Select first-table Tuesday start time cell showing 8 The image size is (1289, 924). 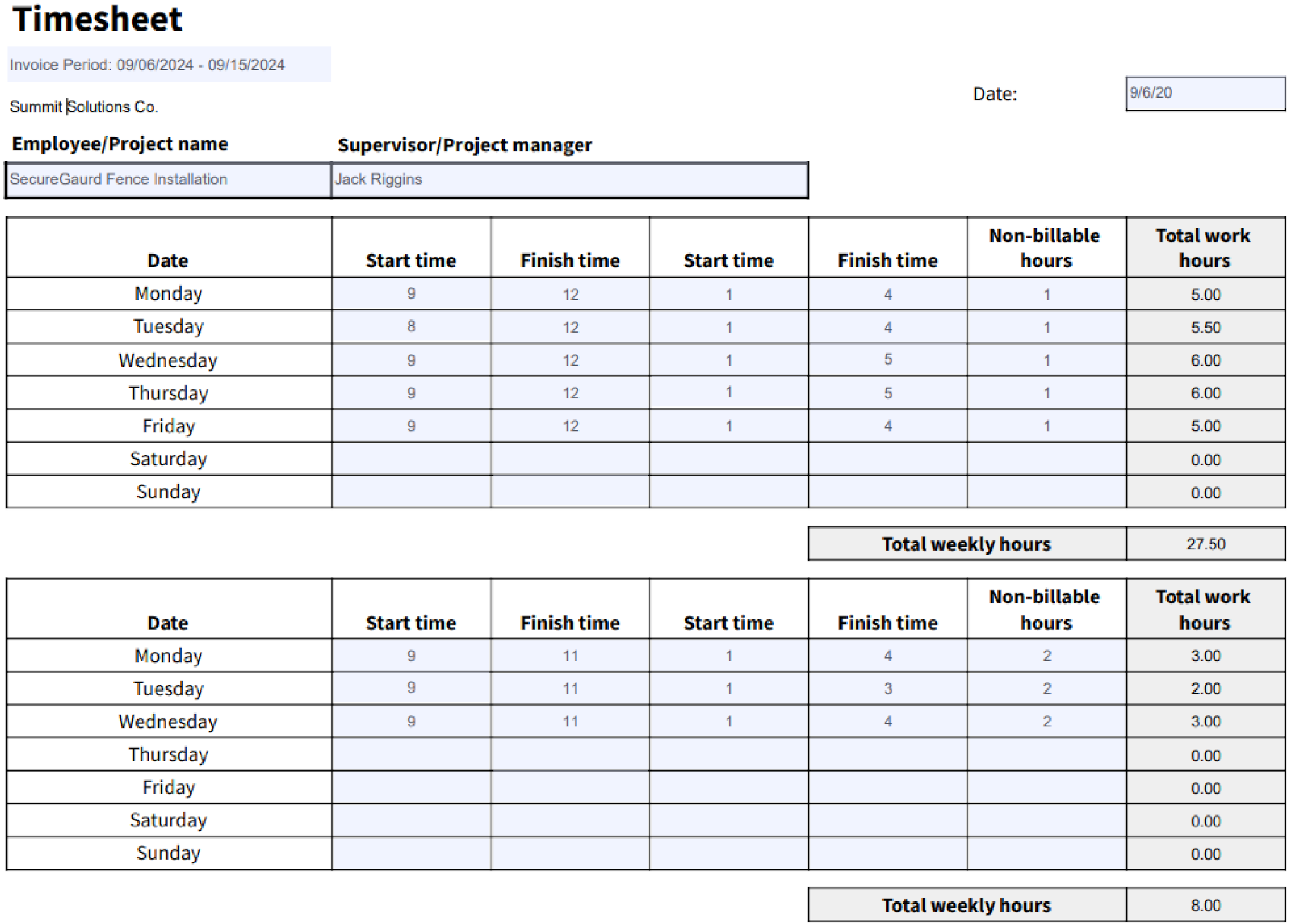[411, 327]
